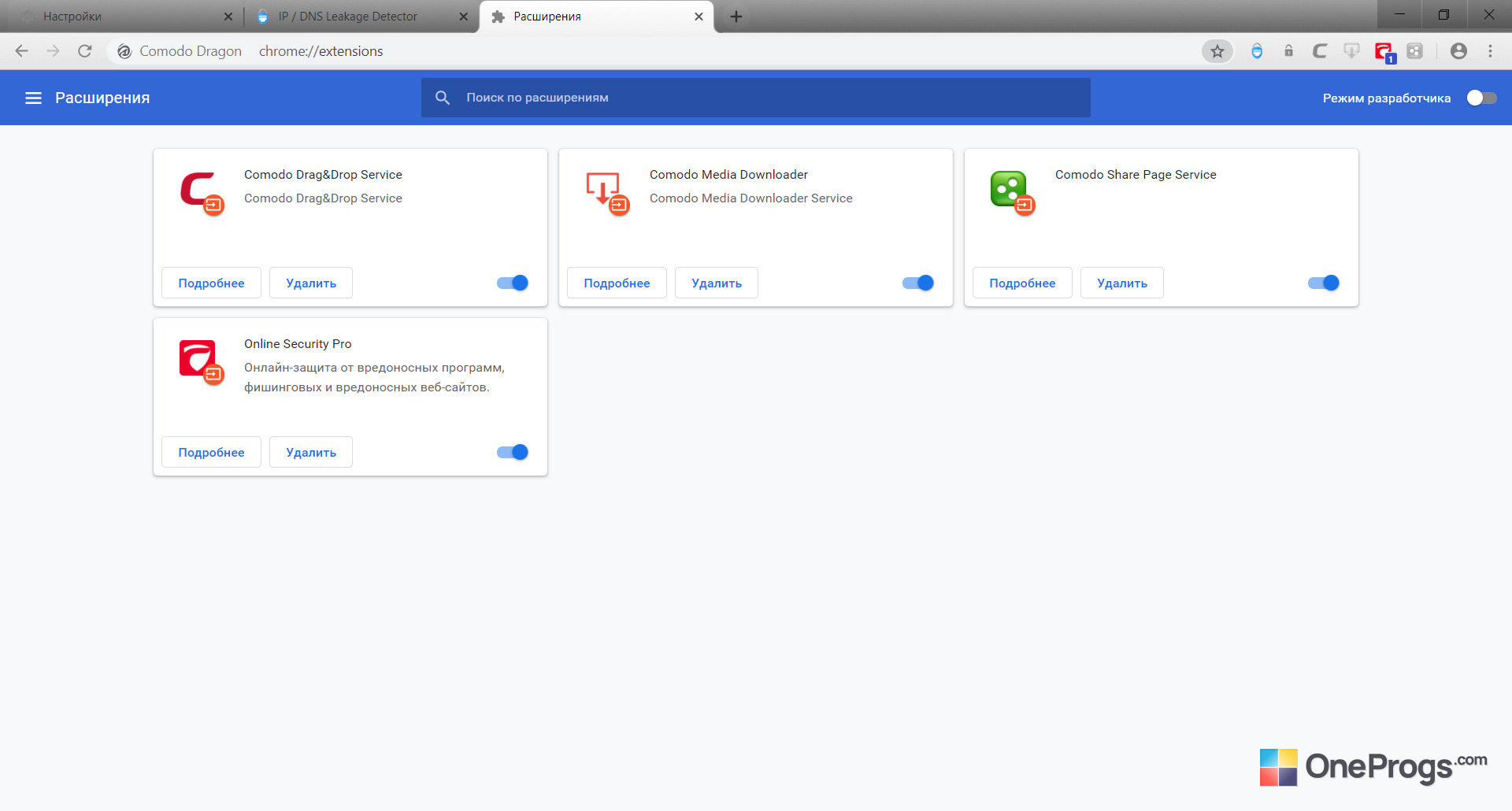The width and height of the screenshot is (1512, 811).
Task: Click the Comodo Share Page Service title
Action: (x=1136, y=175)
